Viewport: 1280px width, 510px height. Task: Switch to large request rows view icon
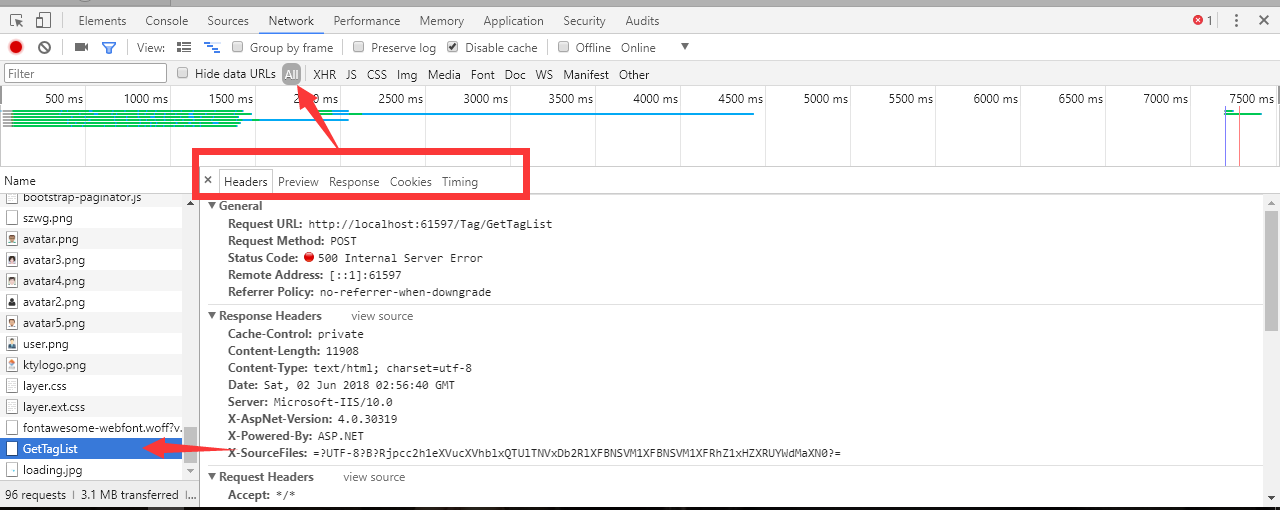(x=184, y=47)
